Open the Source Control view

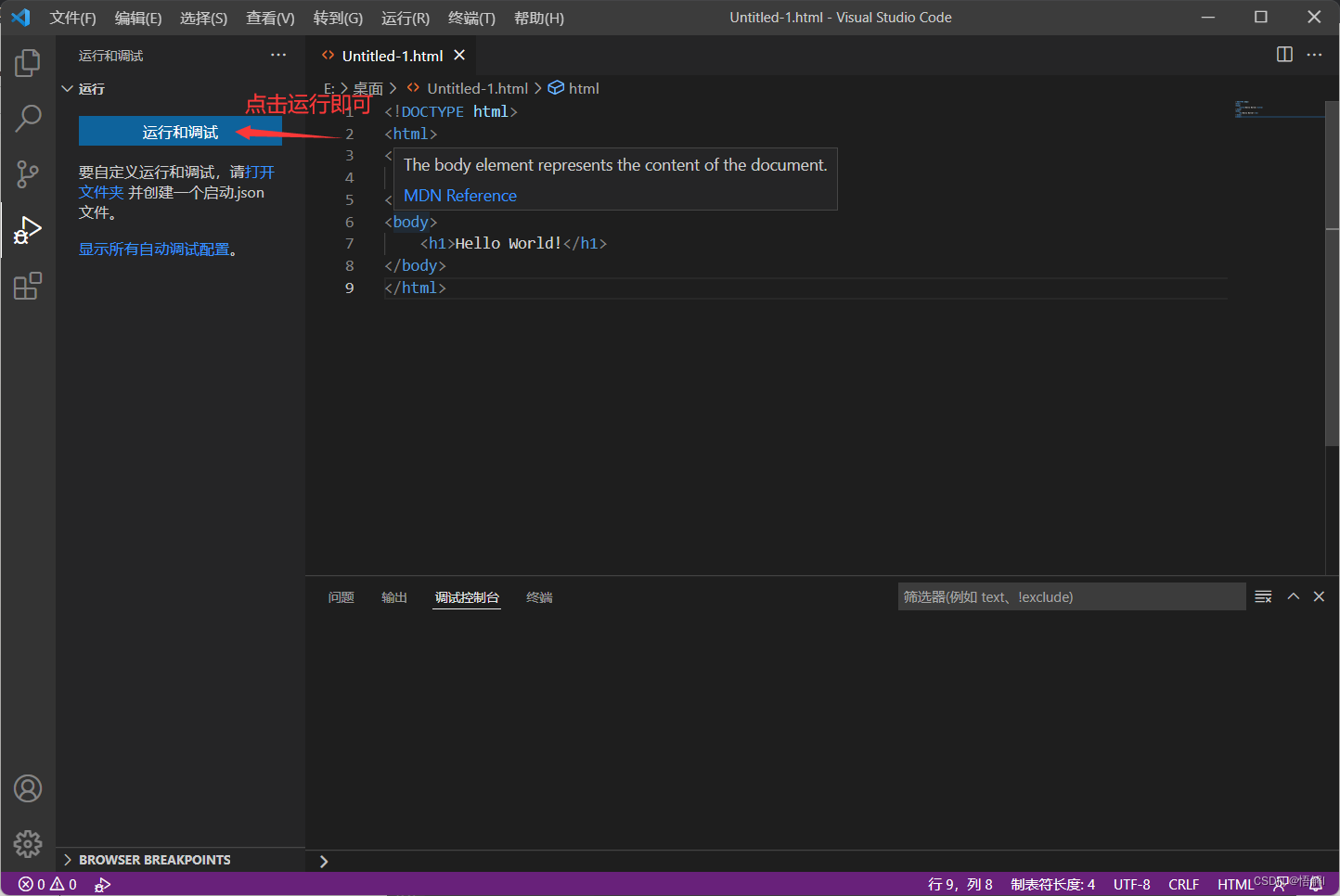28,173
